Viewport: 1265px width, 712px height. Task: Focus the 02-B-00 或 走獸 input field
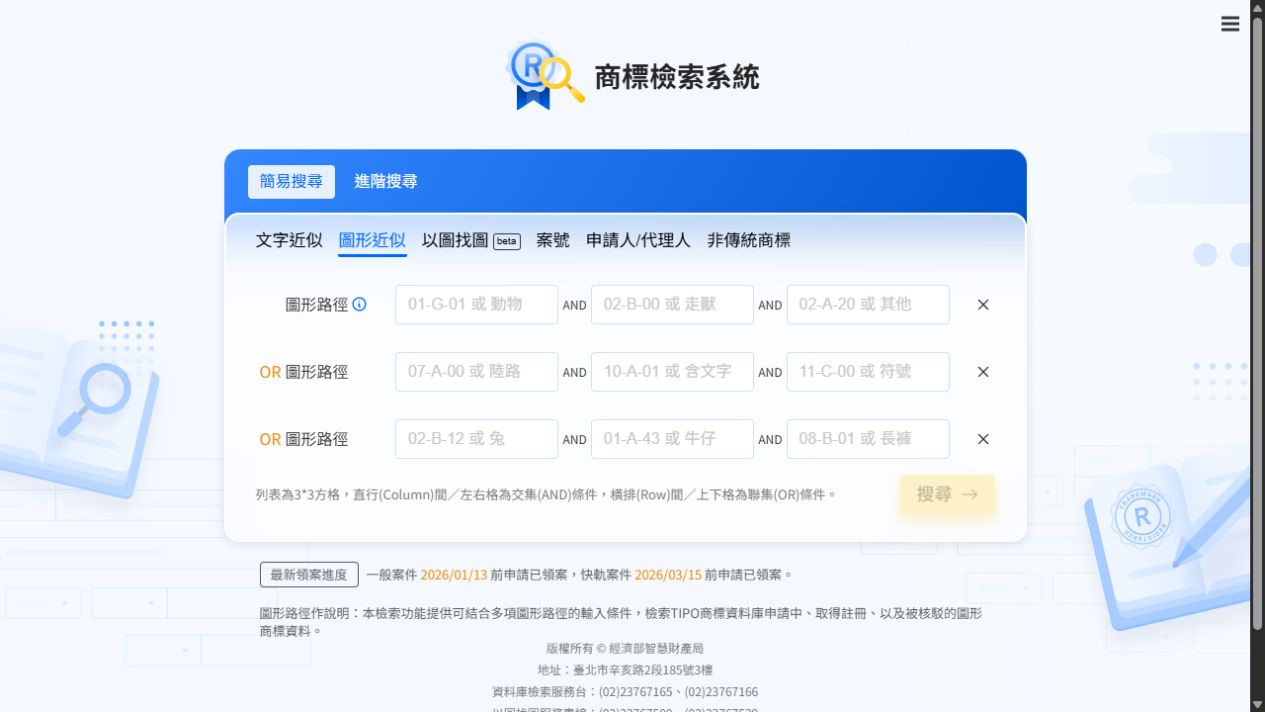coord(672,304)
